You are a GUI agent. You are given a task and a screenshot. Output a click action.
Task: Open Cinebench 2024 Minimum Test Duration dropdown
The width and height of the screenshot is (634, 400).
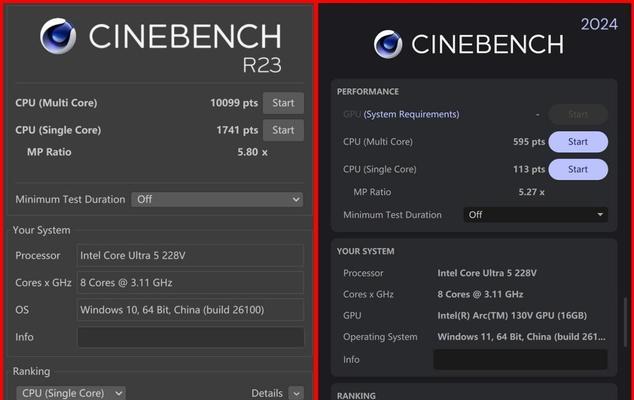point(535,215)
